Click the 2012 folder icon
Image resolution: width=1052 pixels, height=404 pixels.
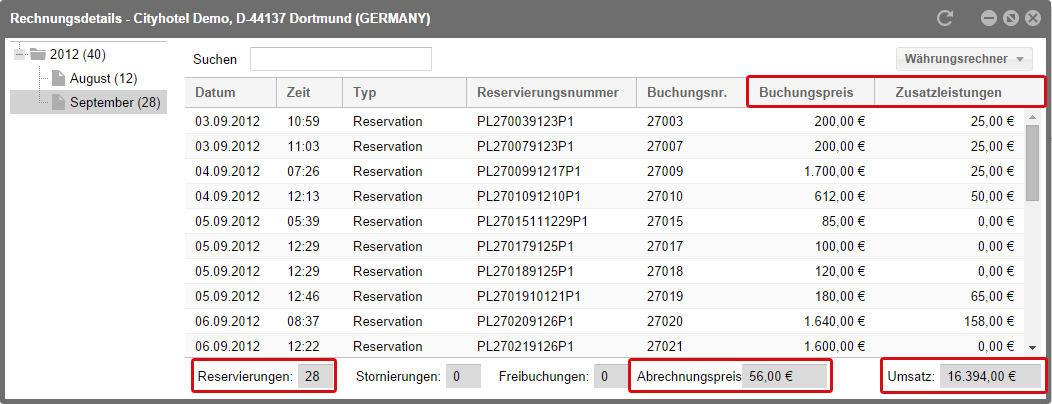pyautogui.click(x=38, y=54)
